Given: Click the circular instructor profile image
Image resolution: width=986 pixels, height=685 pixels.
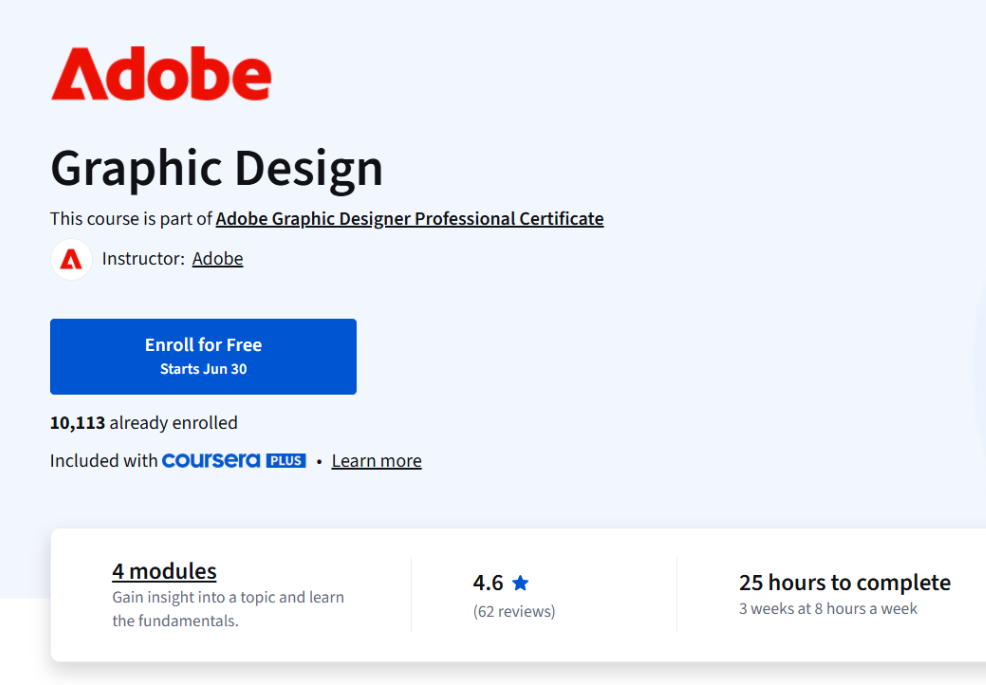Looking at the screenshot, I should click(x=71, y=259).
